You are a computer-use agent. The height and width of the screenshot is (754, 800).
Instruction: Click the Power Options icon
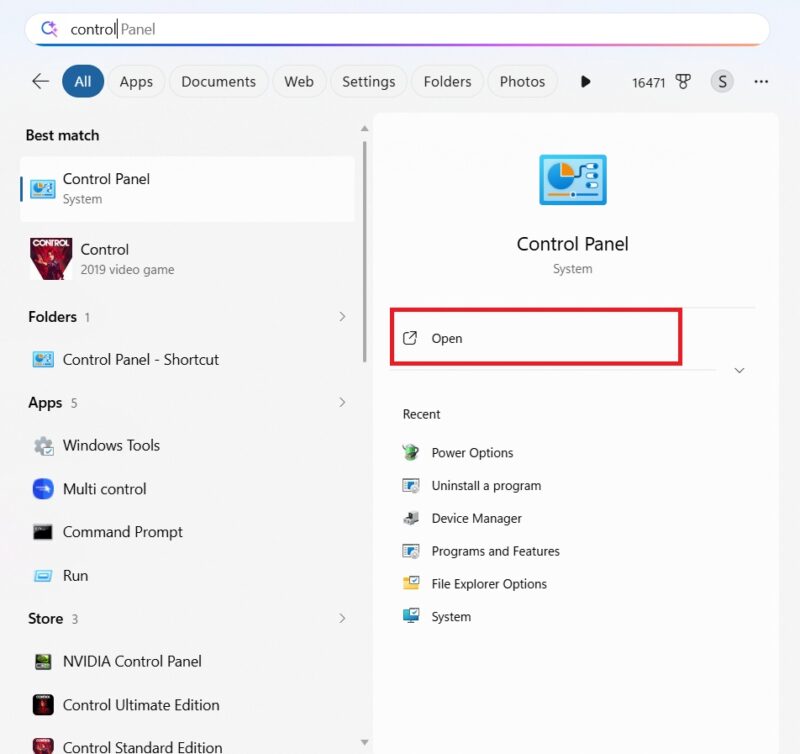point(410,453)
